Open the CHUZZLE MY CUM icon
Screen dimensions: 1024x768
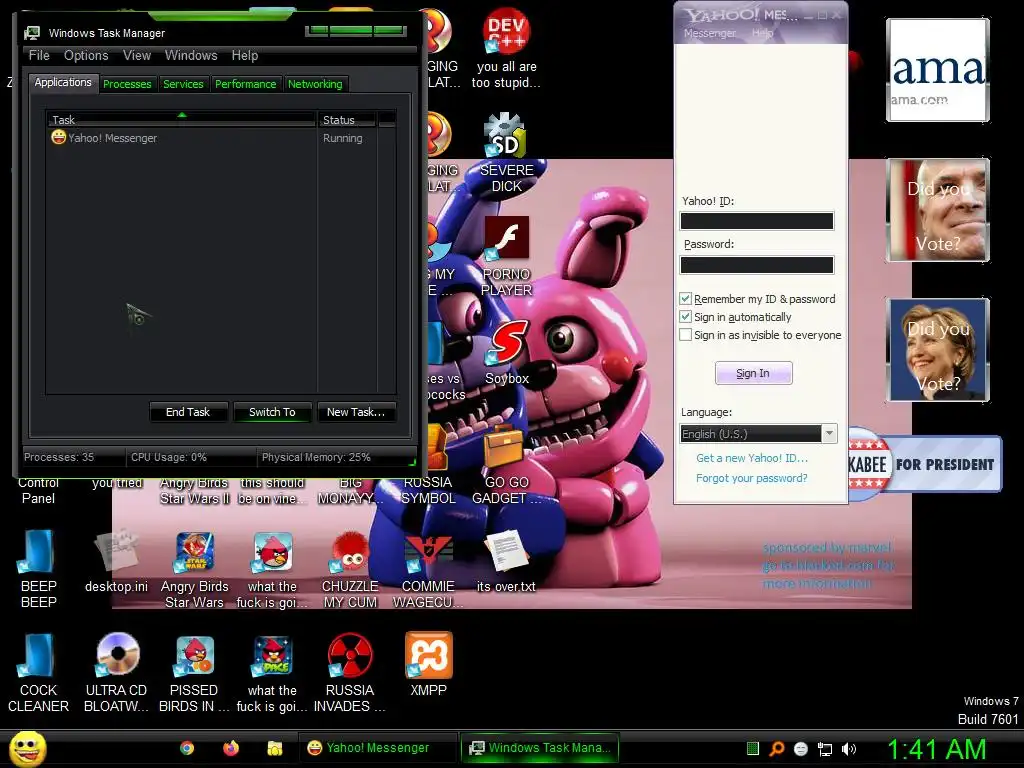click(350, 552)
